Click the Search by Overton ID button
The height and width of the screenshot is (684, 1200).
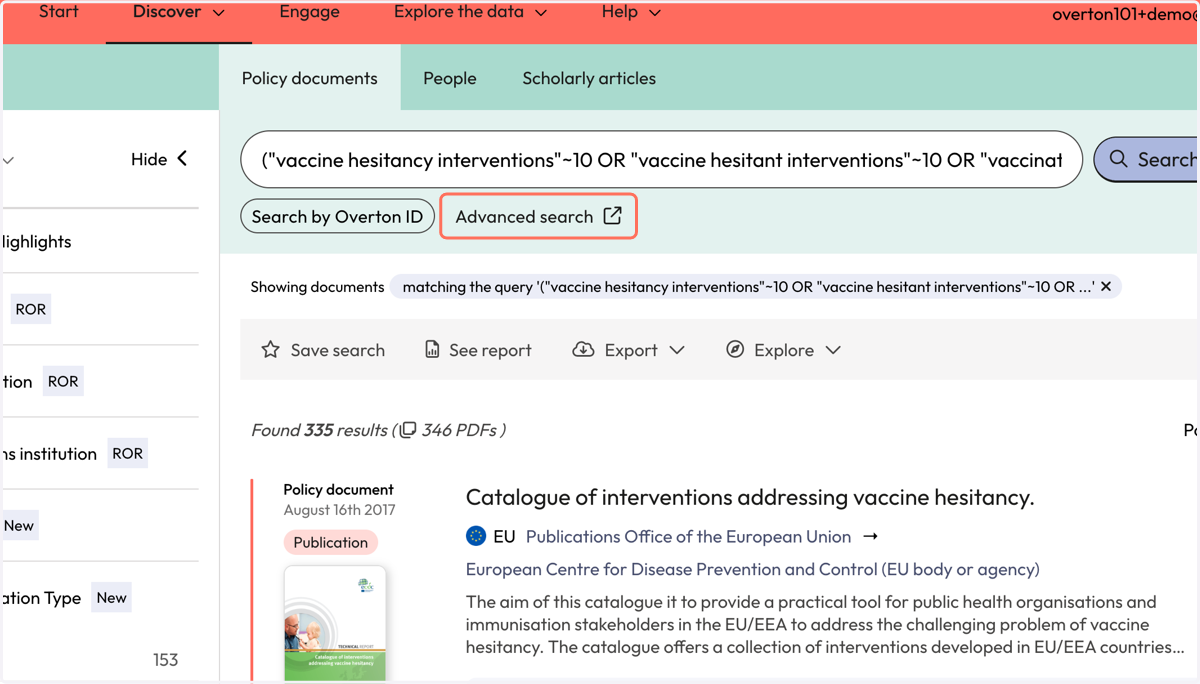(x=337, y=217)
